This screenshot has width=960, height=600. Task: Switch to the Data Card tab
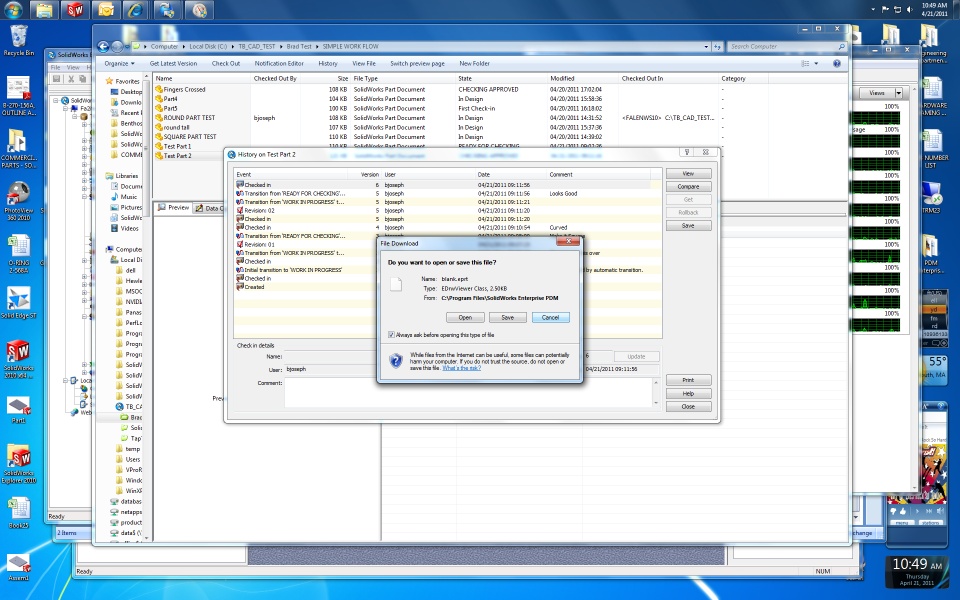[209, 208]
